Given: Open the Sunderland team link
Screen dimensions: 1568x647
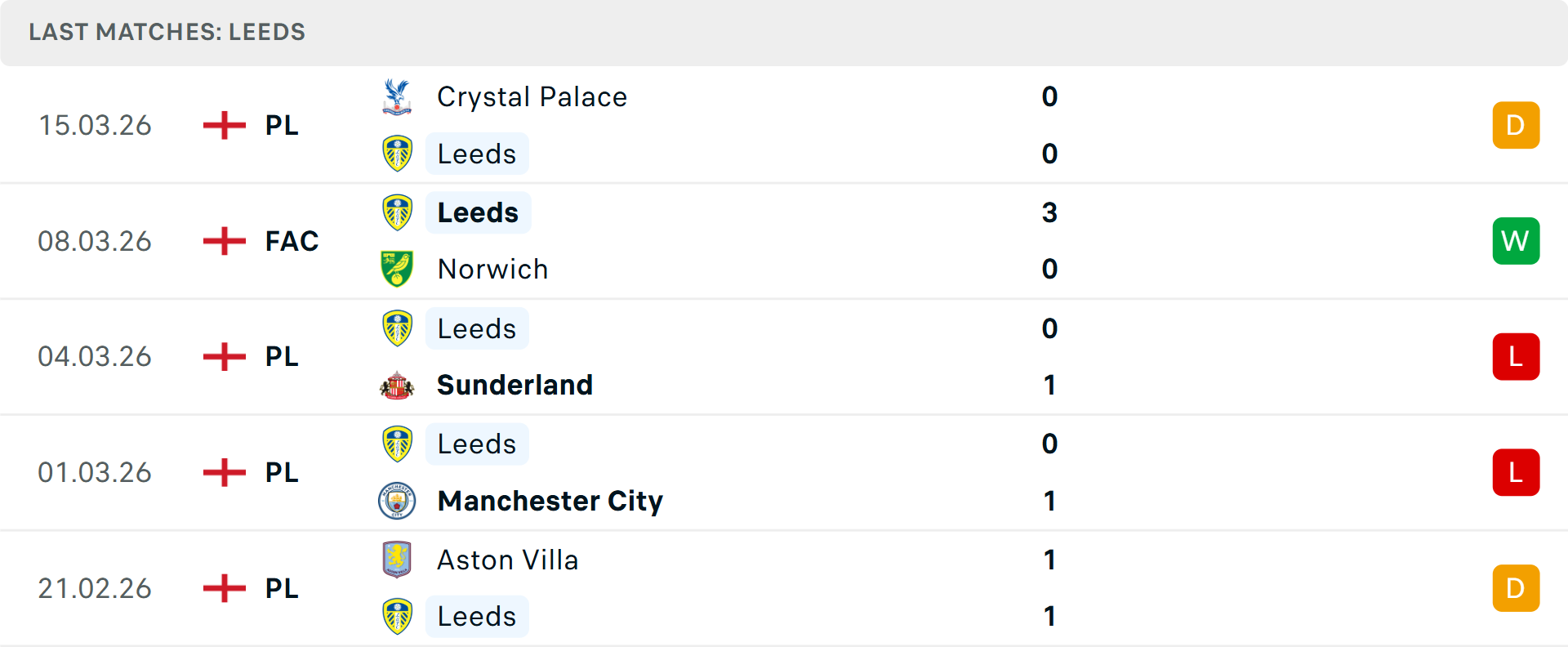Looking at the screenshot, I should [x=514, y=385].
